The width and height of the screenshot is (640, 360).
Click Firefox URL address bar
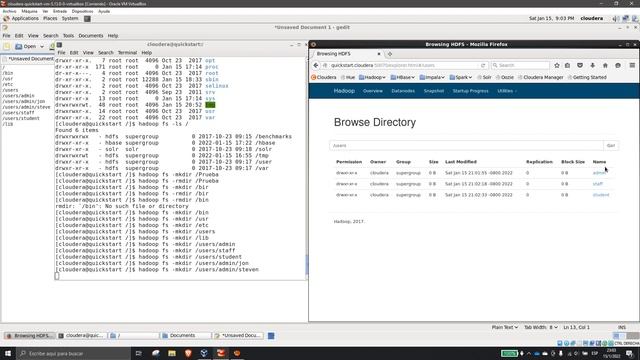(403, 65)
